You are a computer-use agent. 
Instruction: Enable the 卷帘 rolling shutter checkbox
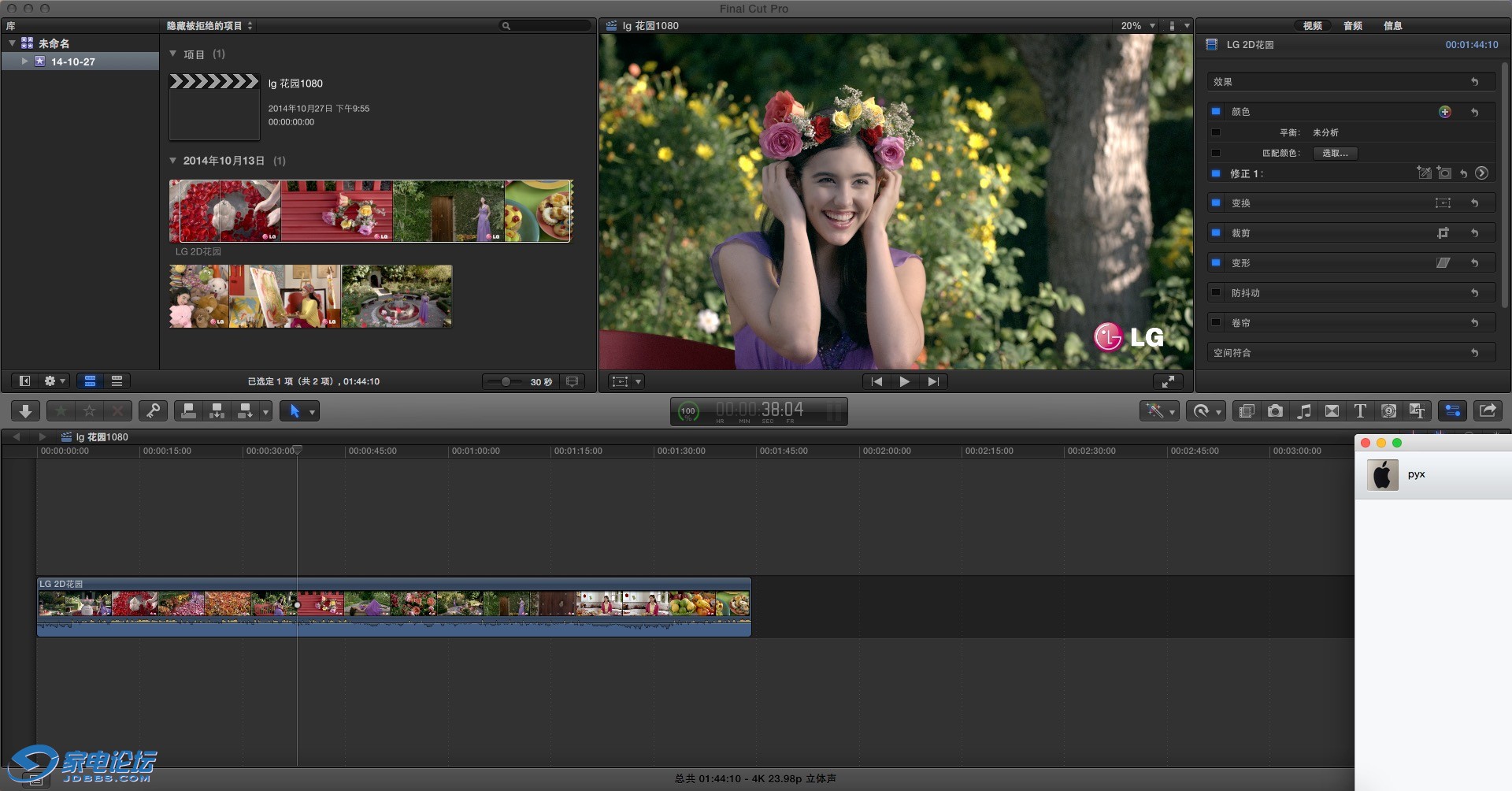pos(1216,323)
